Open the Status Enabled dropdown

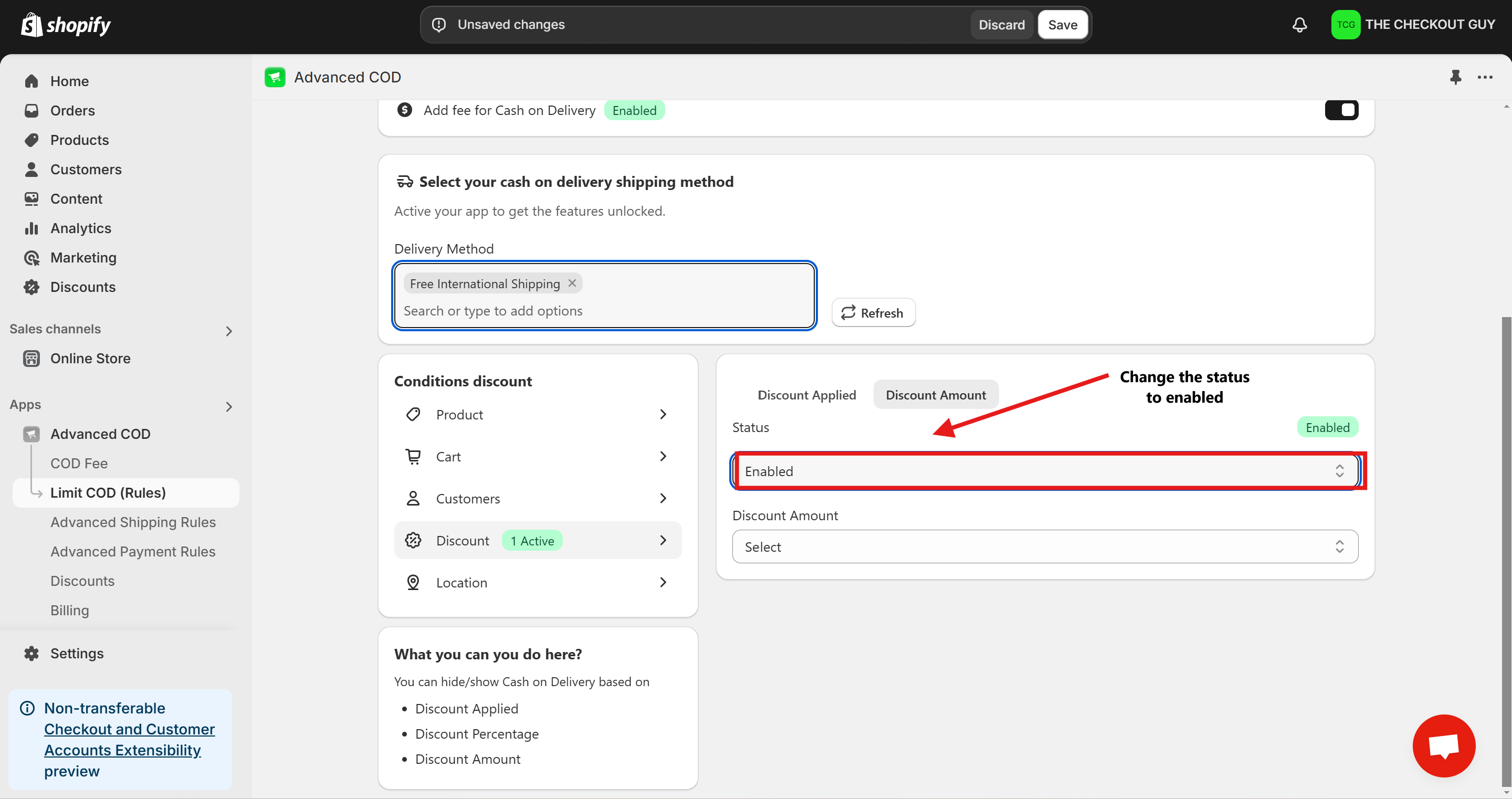[x=1045, y=471]
